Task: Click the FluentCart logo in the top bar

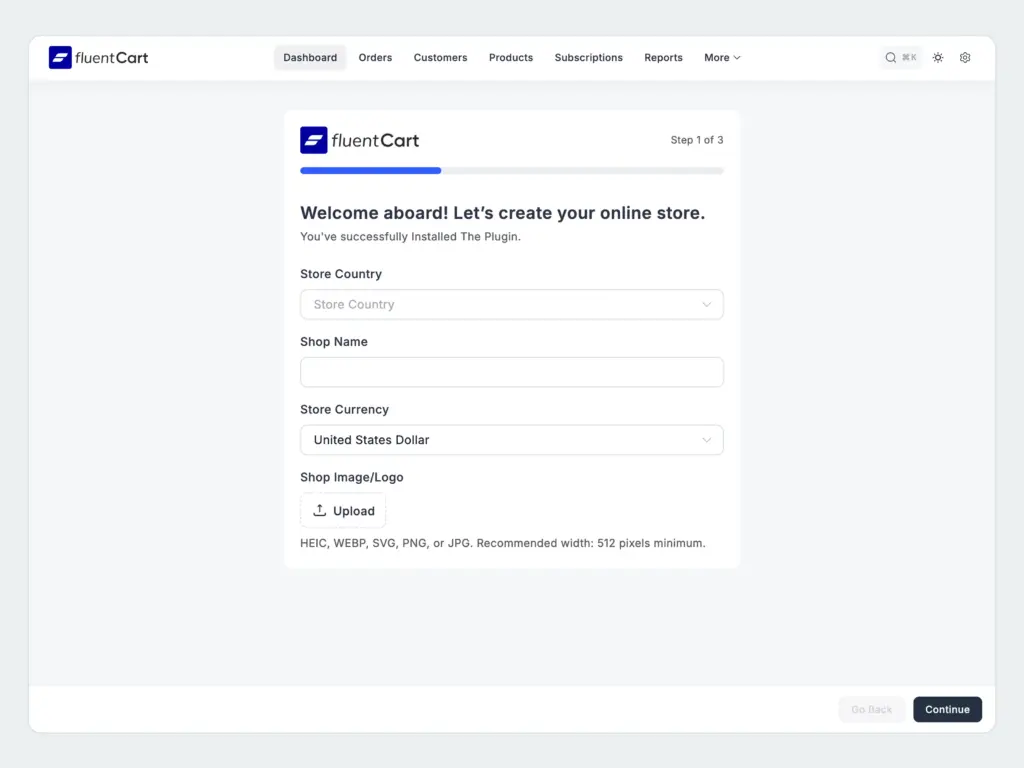Action: tap(99, 57)
